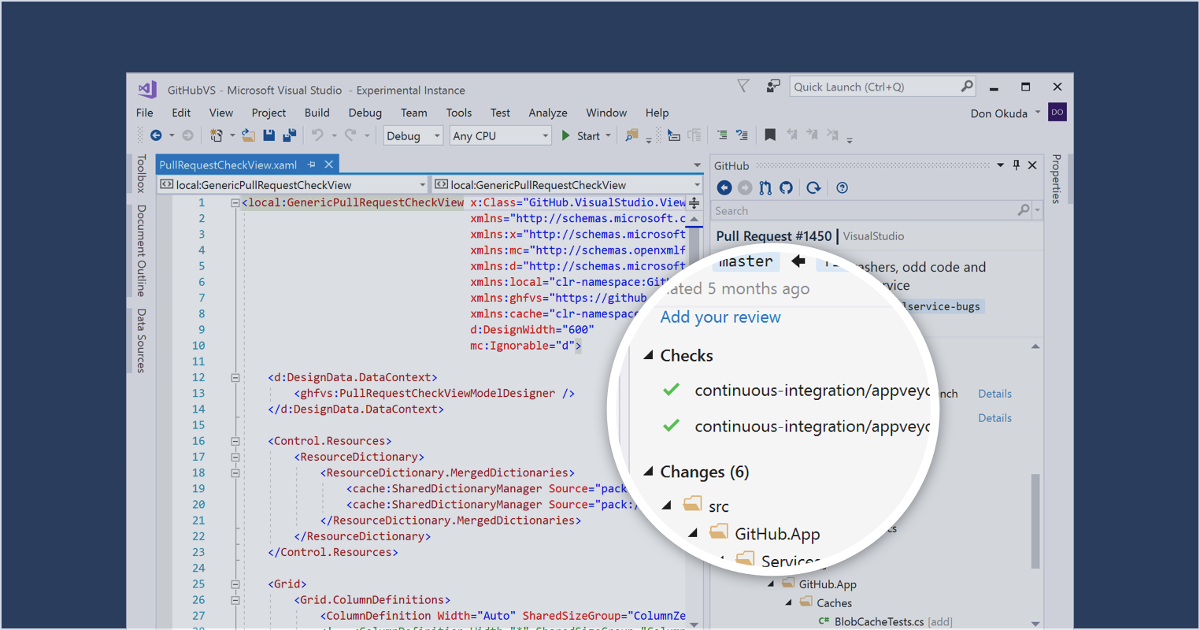Screen dimensions: 1200x630
Task: Click the Refresh icon in GitHub panel
Action: (813, 188)
